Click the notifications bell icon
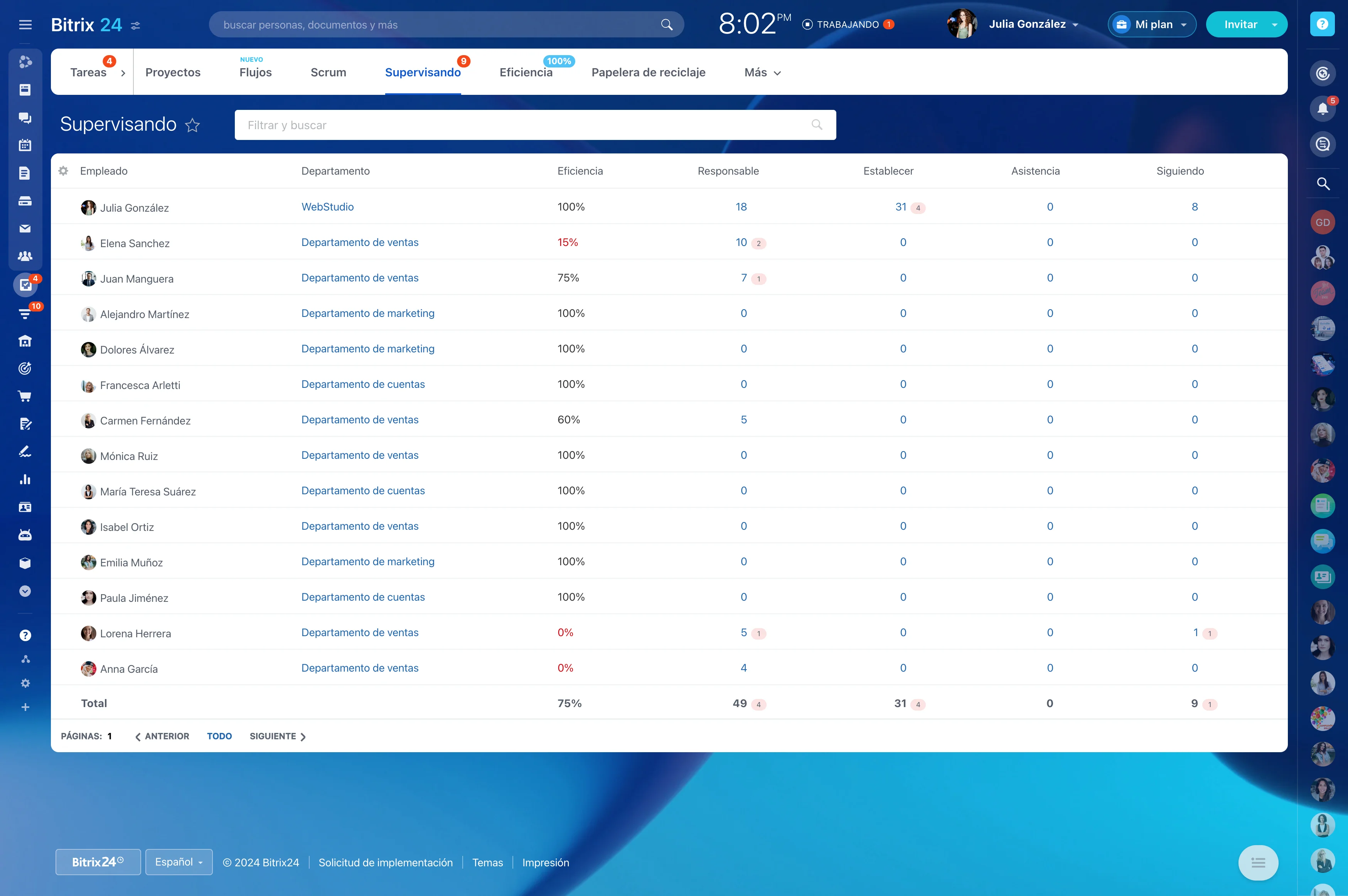The image size is (1348, 896). coord(1322,109)
